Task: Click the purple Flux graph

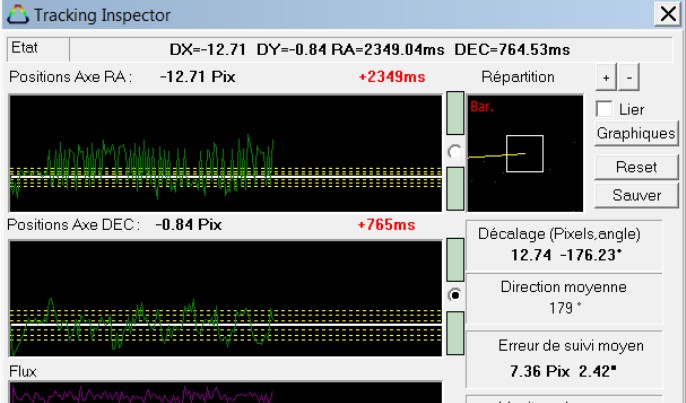Action: coord(225,392)
